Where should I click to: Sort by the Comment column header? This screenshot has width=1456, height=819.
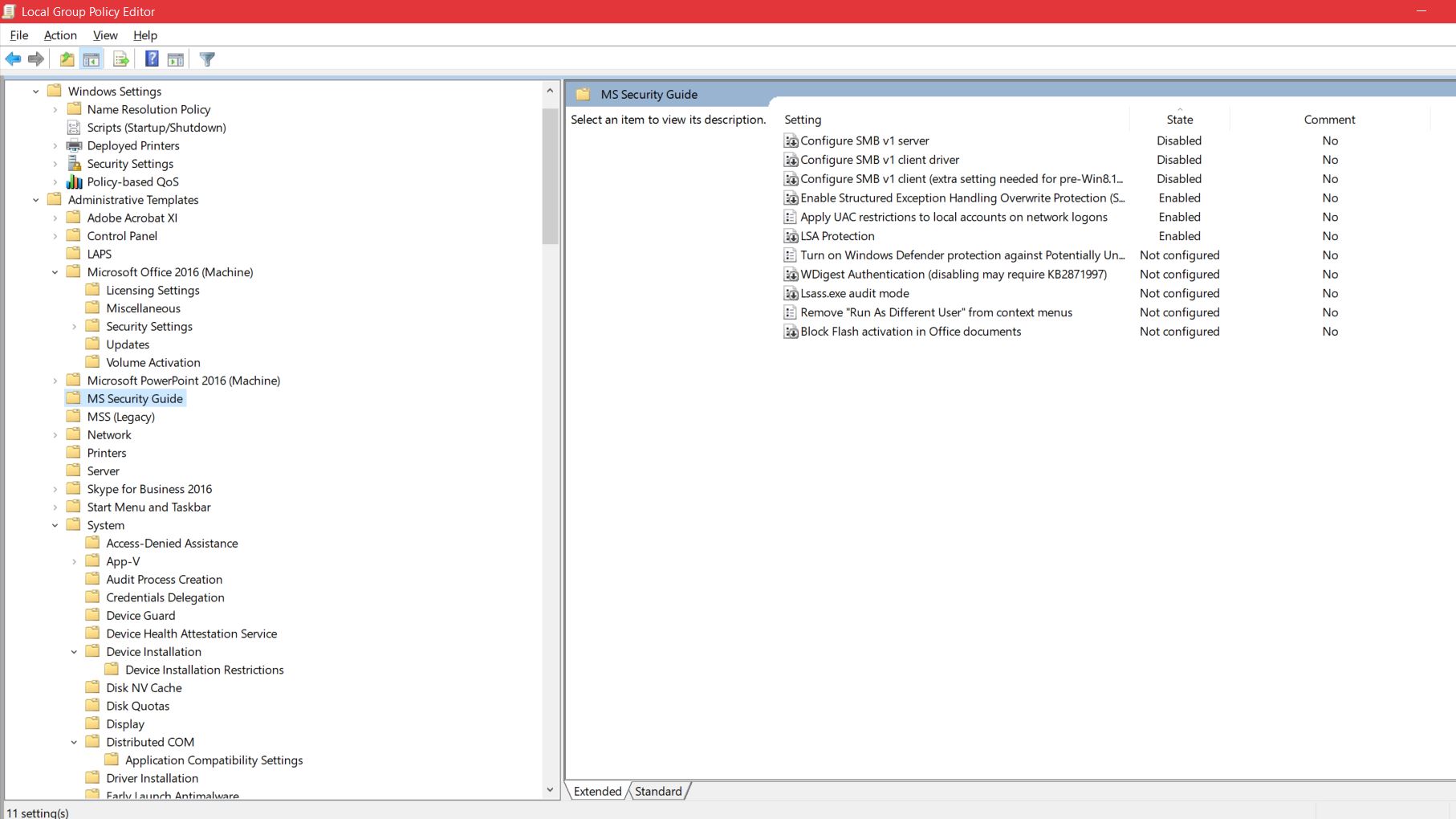click(1329, 120)
